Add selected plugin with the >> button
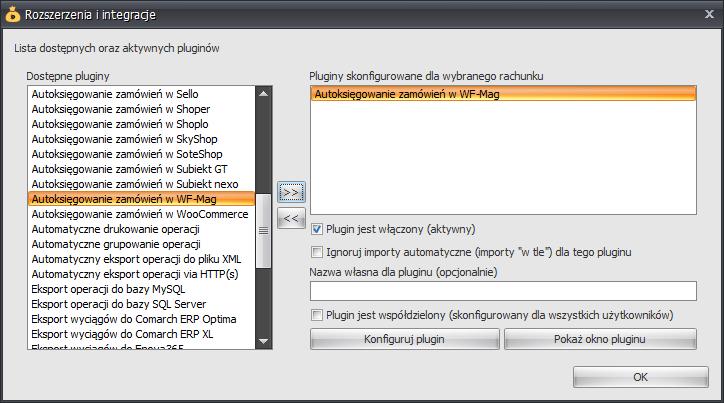The height and width of the screenshot is (403, 724). [291, 192]
